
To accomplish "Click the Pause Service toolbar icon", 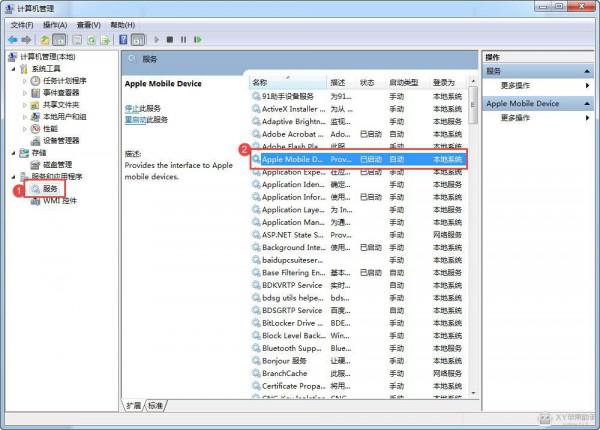I will pyautogui.click(x=184, y=40).
